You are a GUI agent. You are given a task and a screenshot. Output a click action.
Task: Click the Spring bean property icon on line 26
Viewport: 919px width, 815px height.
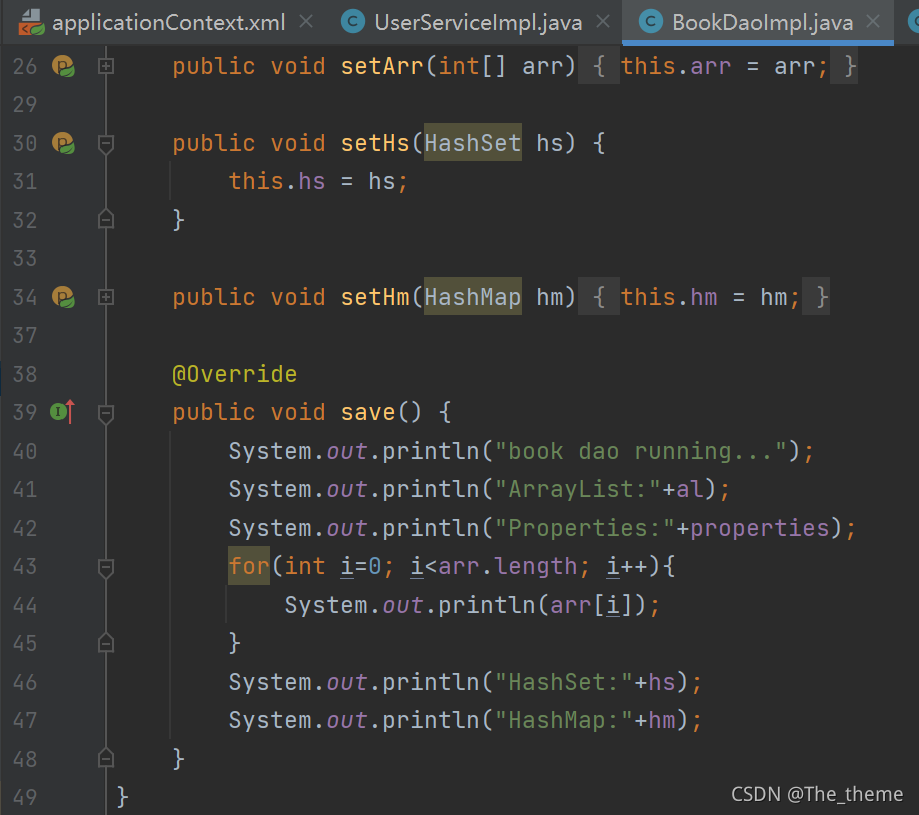[x=63, y=66]
